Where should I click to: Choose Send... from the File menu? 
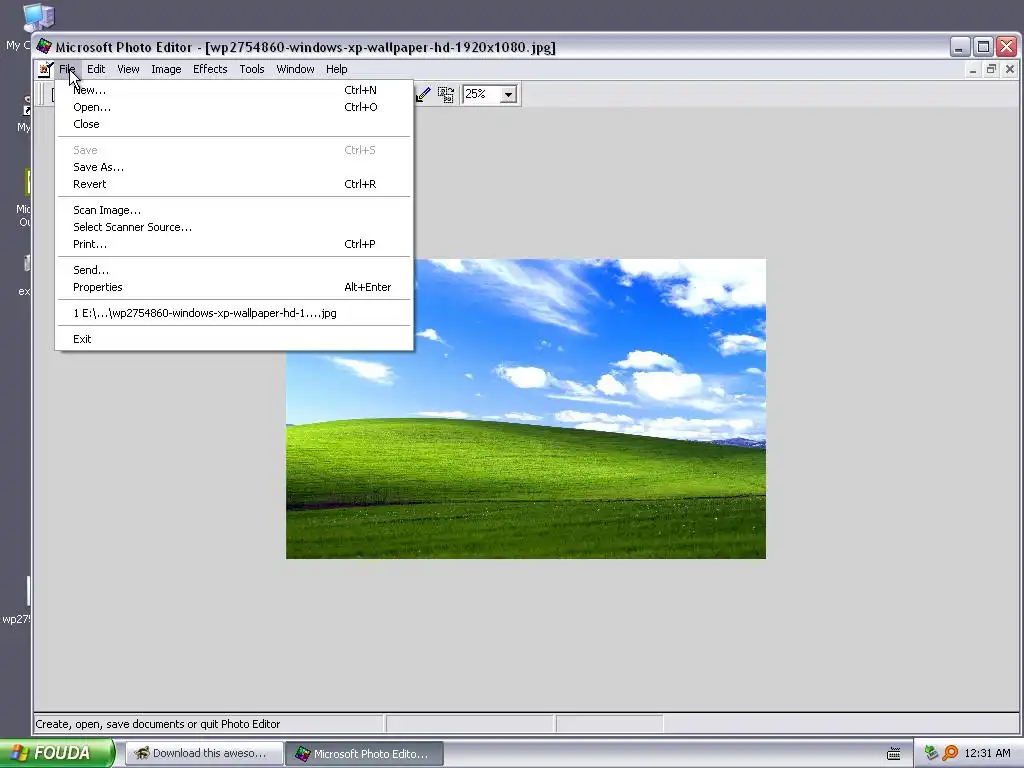(234, 270)
